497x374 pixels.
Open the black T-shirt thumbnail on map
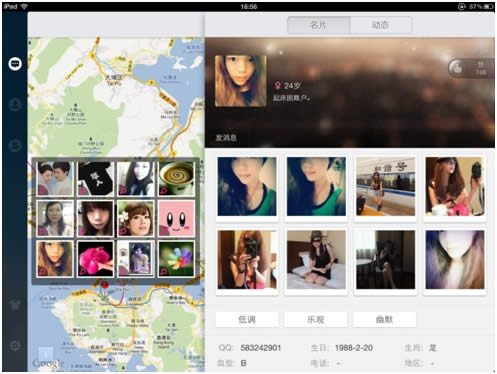pos(95,179)
